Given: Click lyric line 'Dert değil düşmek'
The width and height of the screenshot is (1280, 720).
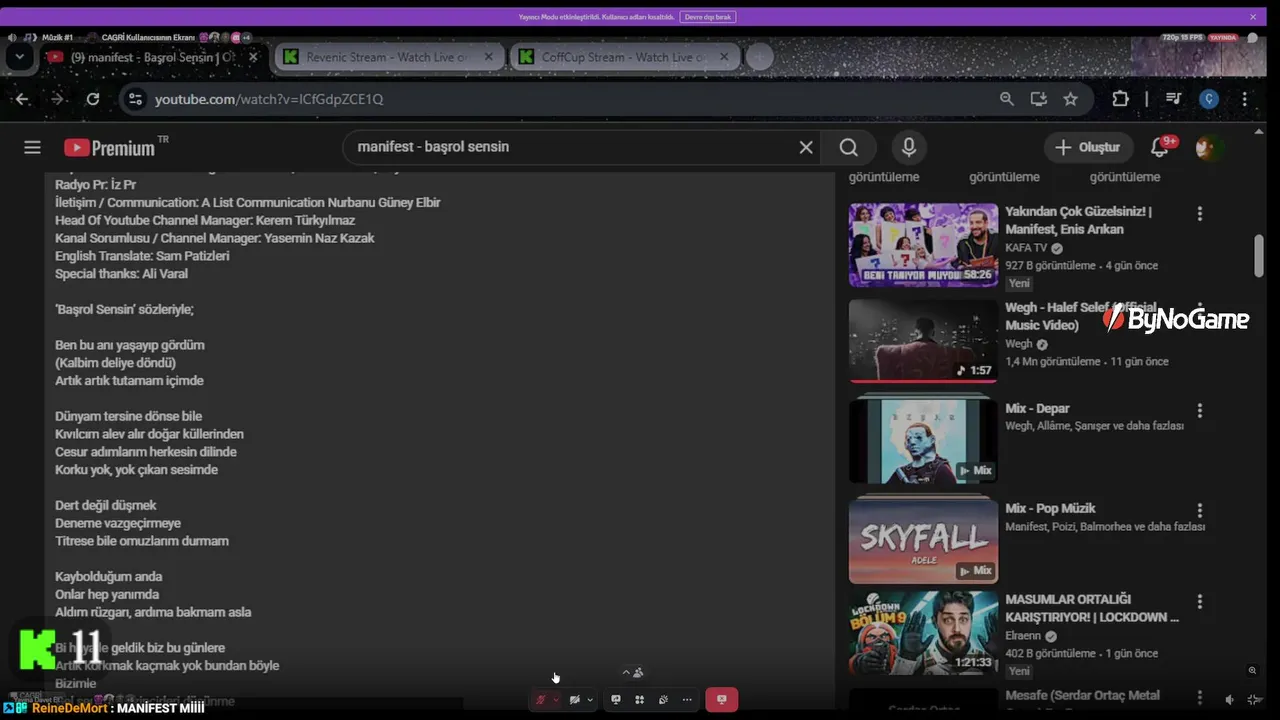Looking at the screenshot, I should pos(105,505).
